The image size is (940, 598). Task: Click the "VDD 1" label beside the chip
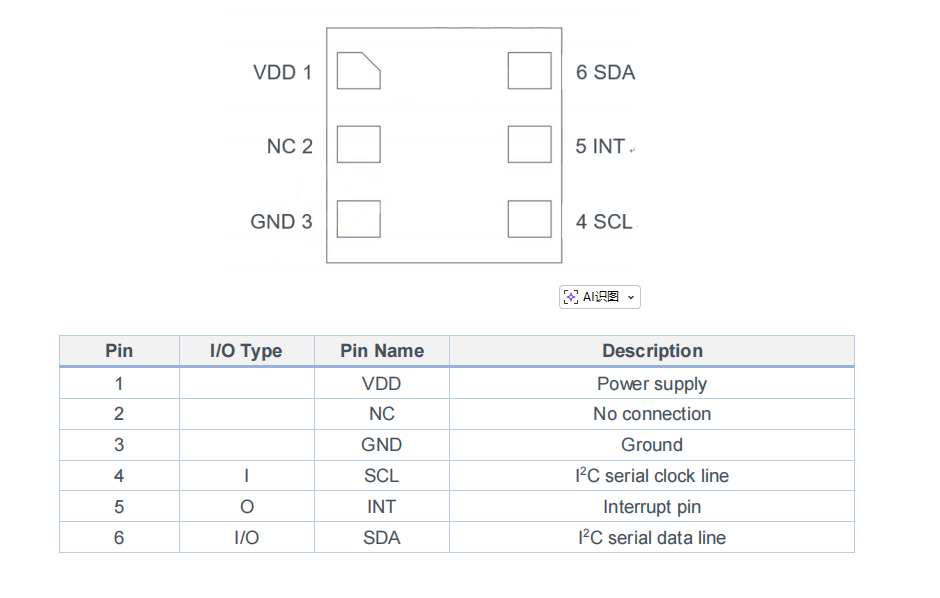click(x=282, y=73)
